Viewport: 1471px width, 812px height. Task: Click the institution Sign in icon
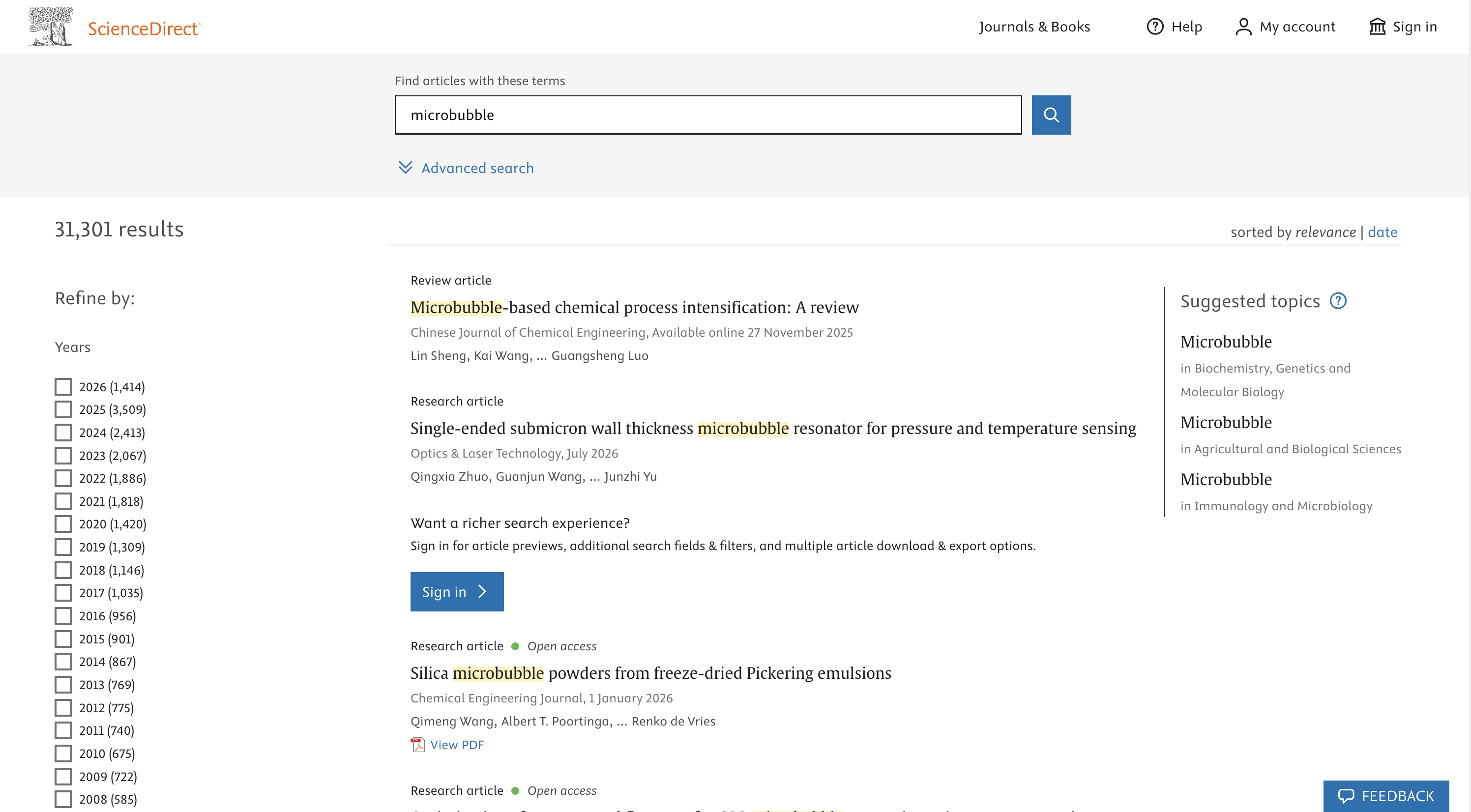[1377, 26]
